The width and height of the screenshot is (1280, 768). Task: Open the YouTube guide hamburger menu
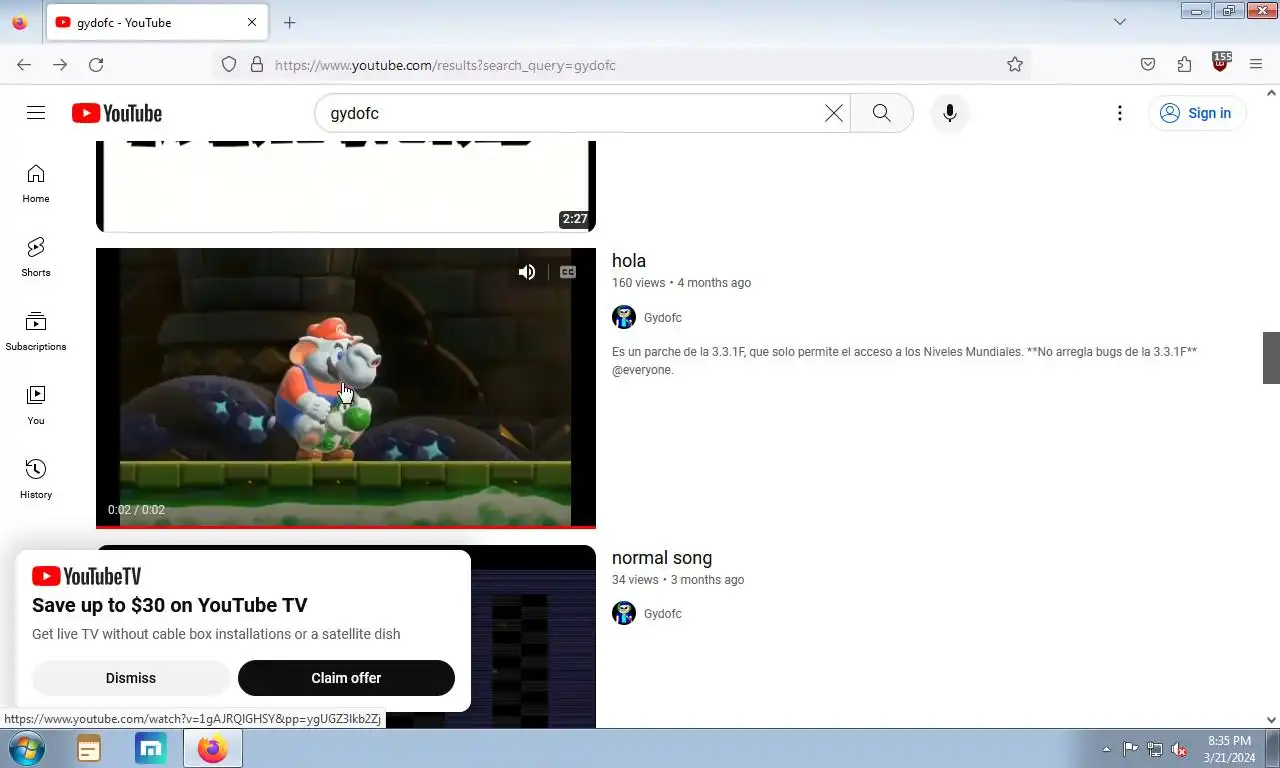[36, 113]
